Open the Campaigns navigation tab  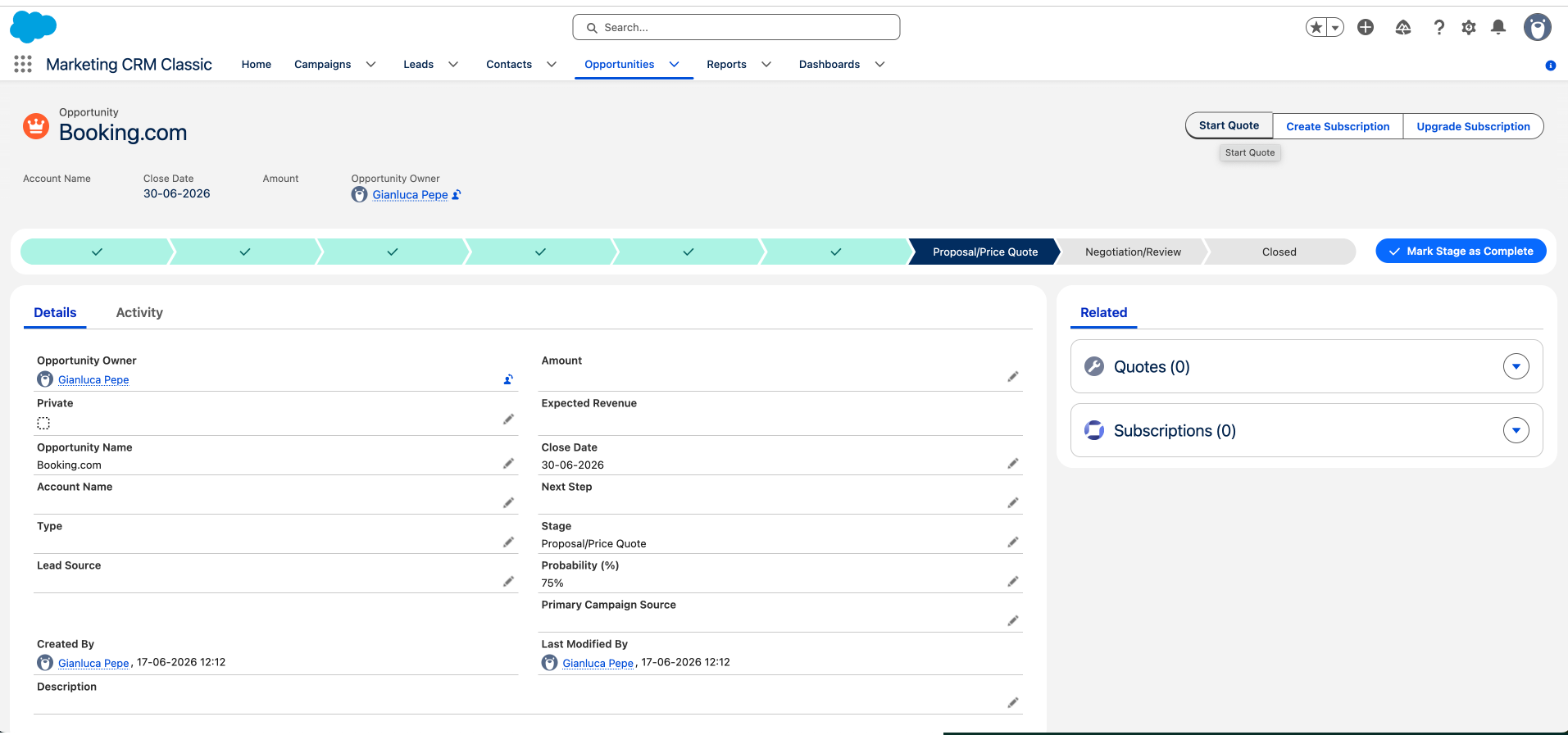coord(323,64)
